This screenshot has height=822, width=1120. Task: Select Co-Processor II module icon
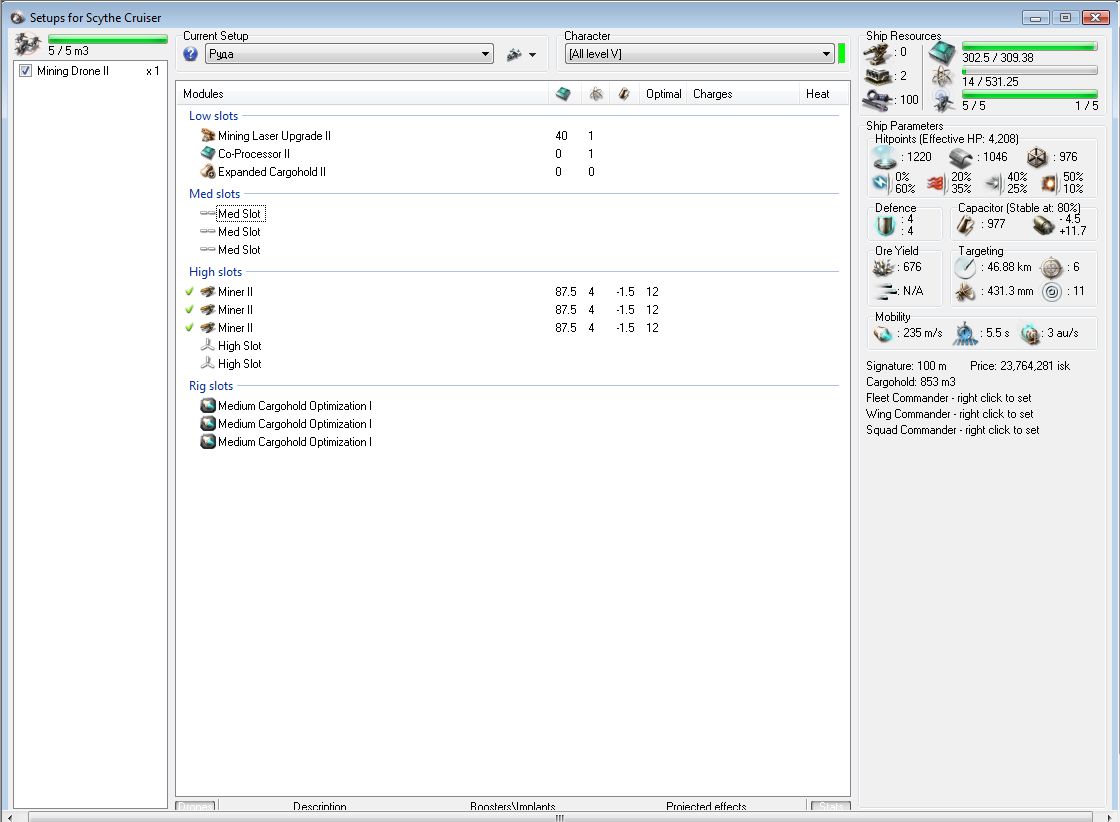[208, 153]
